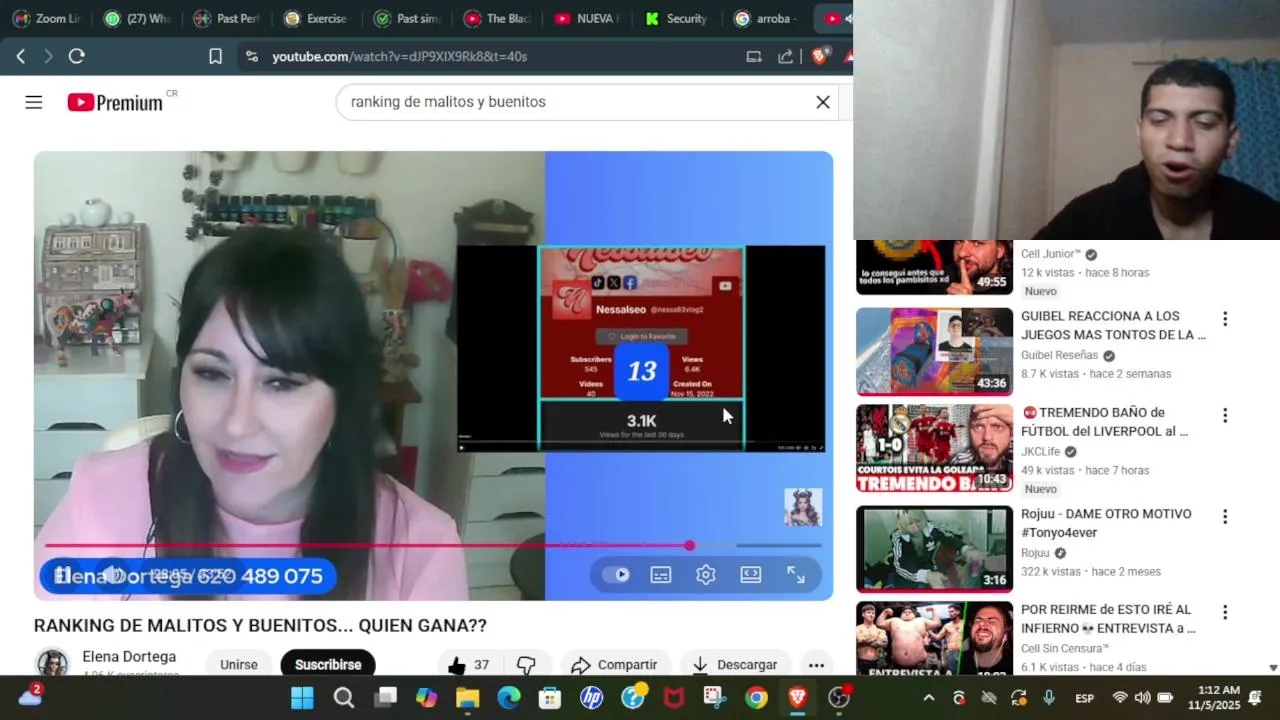Open Brave Shields lion icon
The width and height of the screenshot is (1280, 720).
click(x=819, y=57)
